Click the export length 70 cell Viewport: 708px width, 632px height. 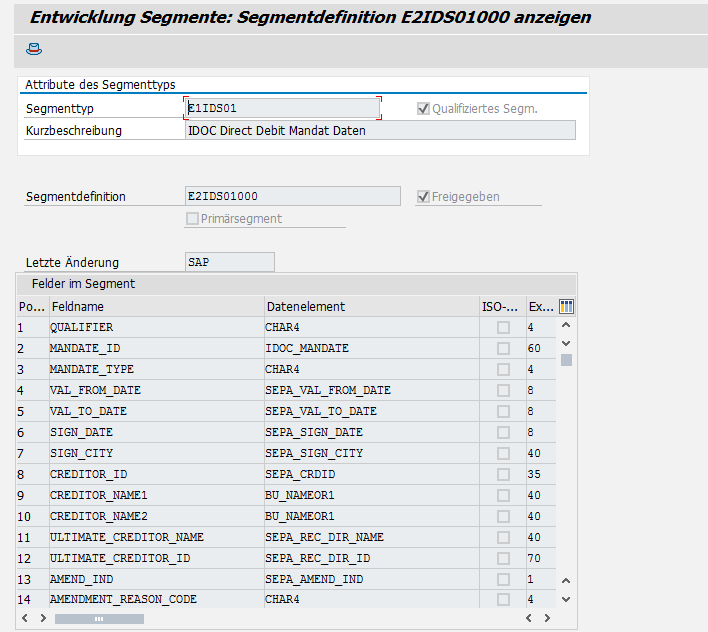[x=541, y=558]
